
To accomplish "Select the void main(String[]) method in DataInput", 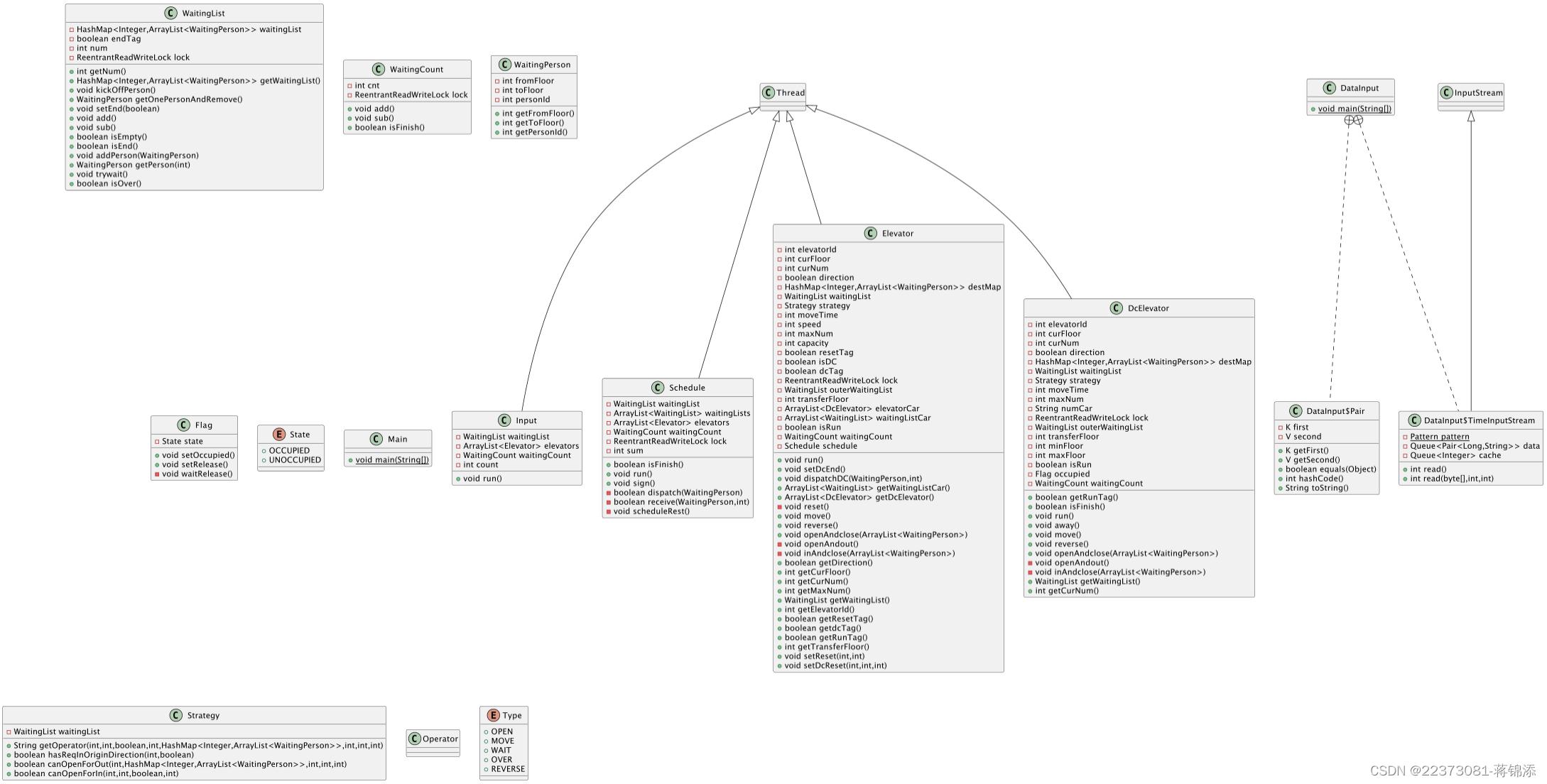I will pos(1355,109).
